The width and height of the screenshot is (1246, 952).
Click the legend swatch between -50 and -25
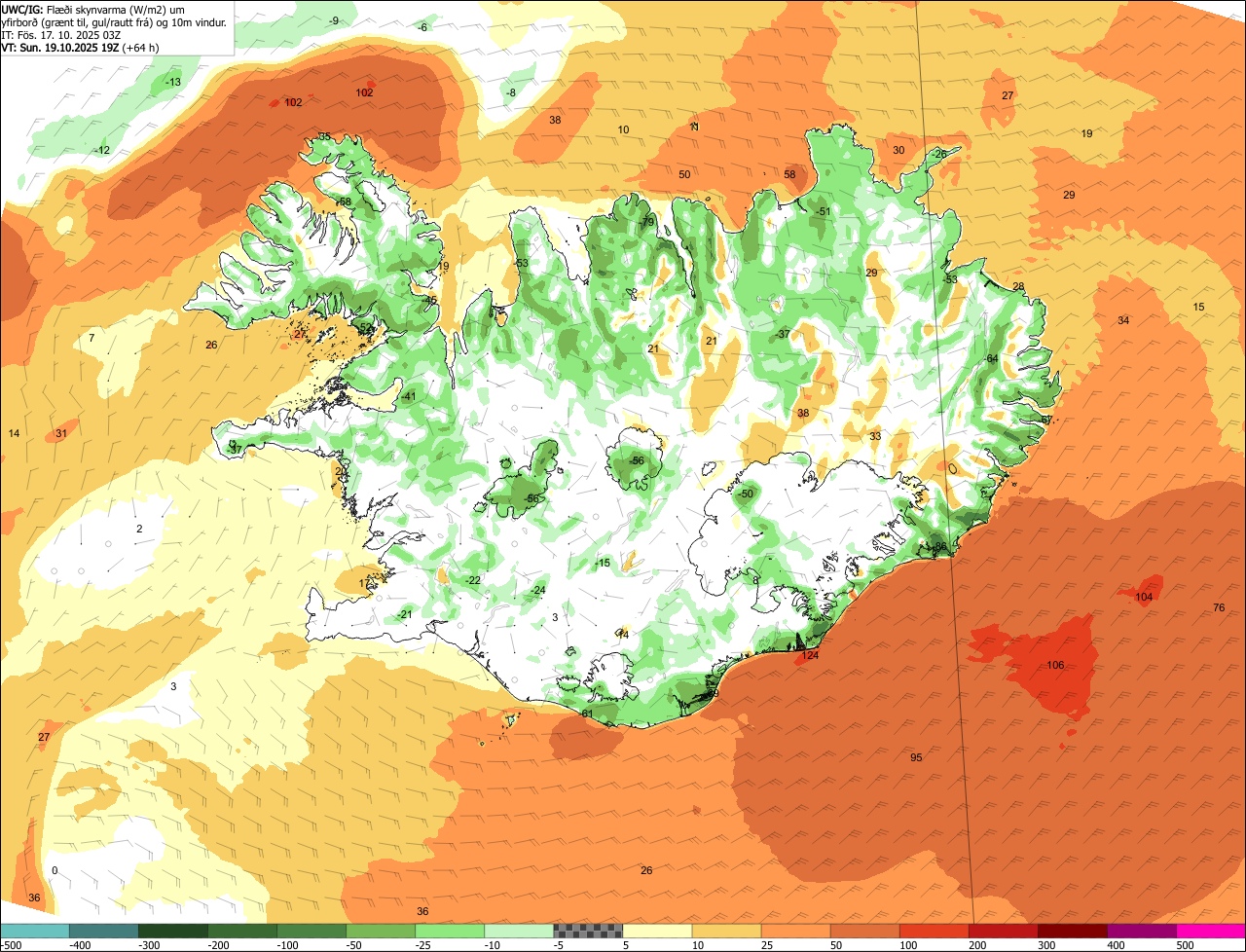pos(381,931)
